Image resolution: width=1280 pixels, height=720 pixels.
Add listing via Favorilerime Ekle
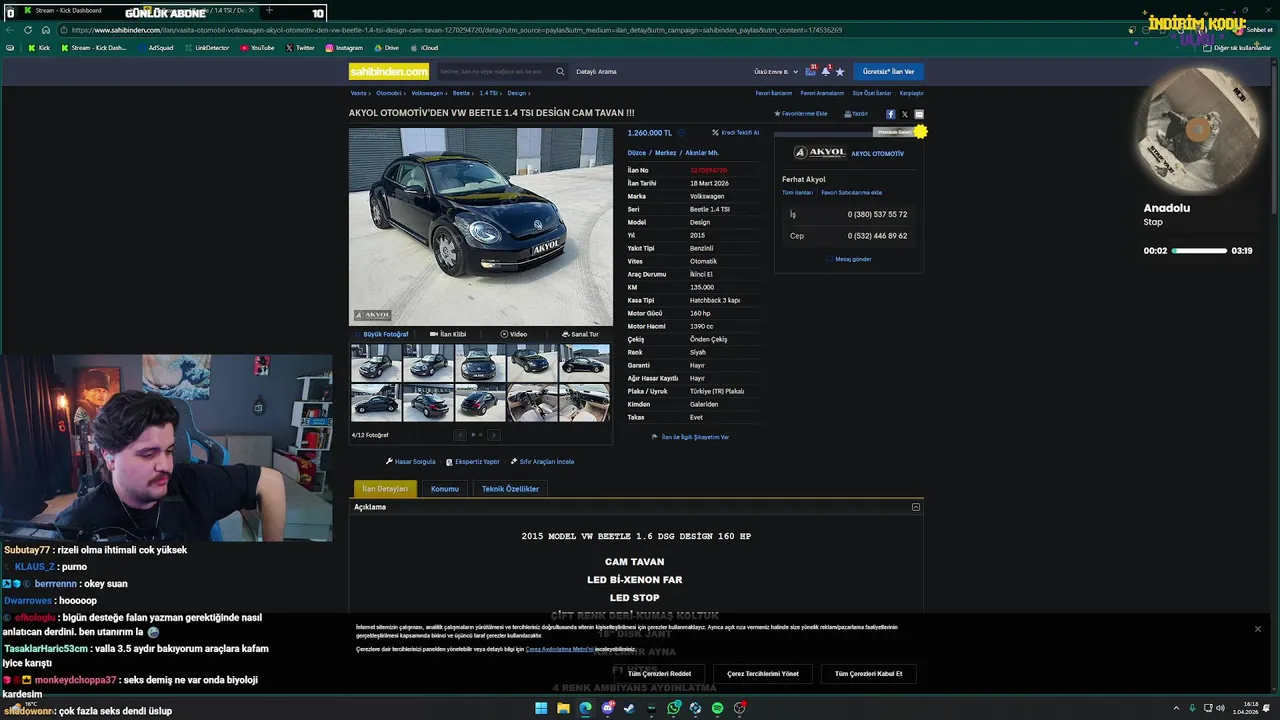[801, 114]
